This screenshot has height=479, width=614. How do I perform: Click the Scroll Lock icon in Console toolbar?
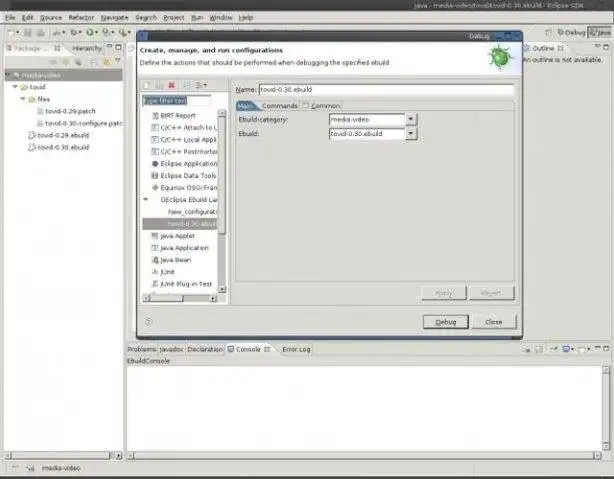tap(539, 349)
